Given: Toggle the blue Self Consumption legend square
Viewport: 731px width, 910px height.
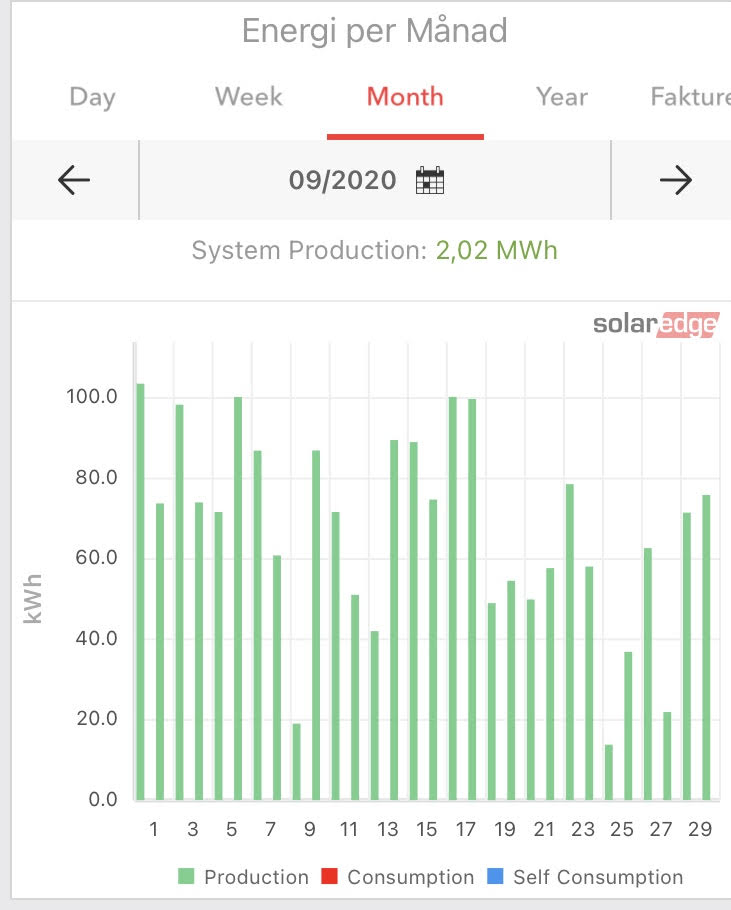Looking at the screenshot, I should [x=495, y=877].
